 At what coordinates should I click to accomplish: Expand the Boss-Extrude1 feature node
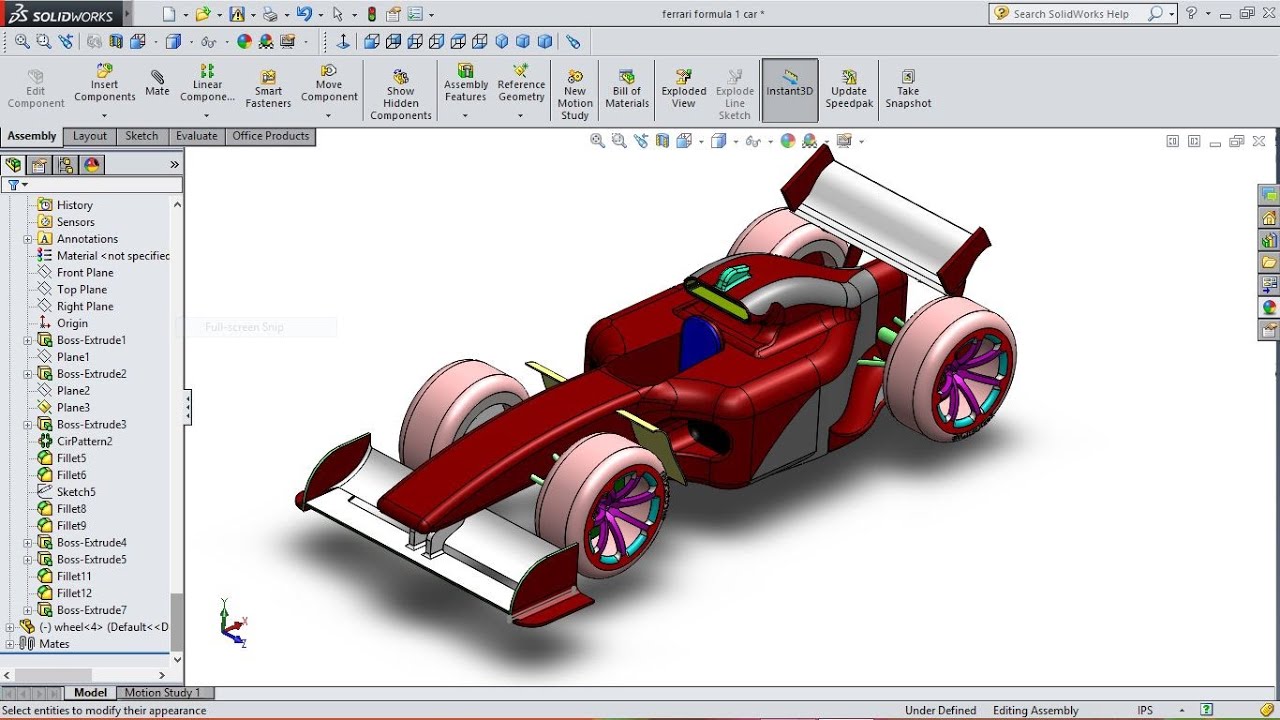(x=28, y=340)
